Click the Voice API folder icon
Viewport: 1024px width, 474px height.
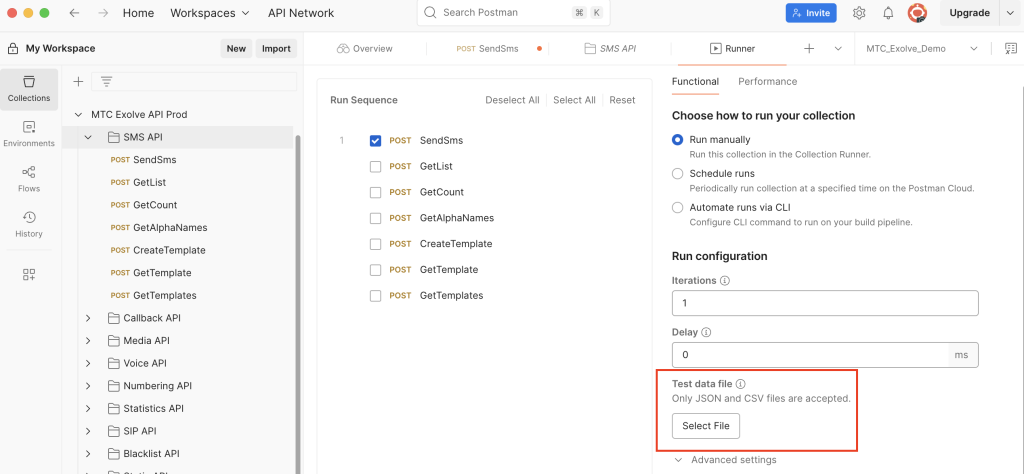point(112,363)
